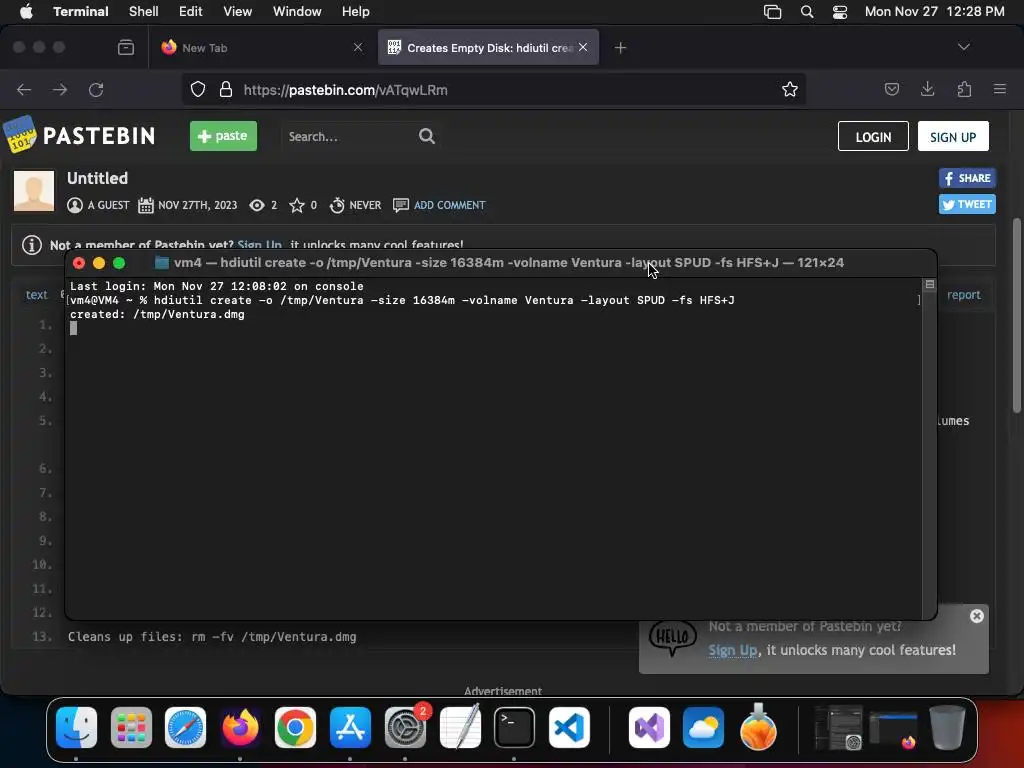This screenshot has height=768, width=1024.
Task: Click the Pastebin logo
Action: click(79, 135)
